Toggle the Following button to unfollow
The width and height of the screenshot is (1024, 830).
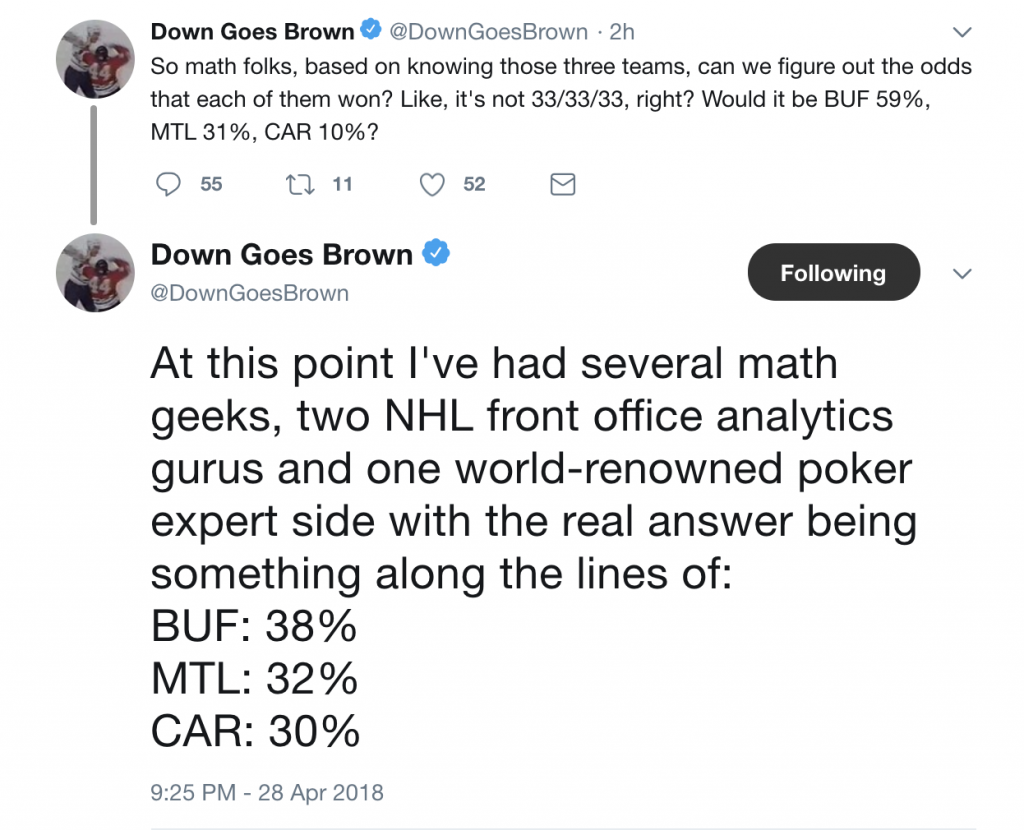[x=834, y=272]
